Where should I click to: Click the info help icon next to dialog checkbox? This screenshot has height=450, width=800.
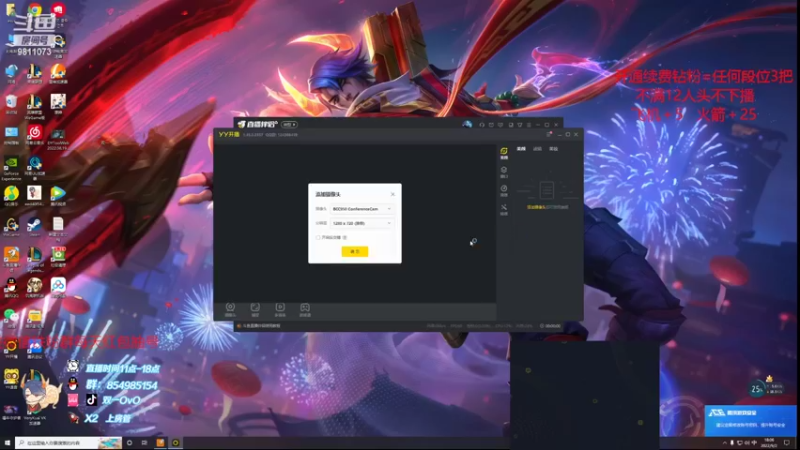pyautogui.click(x=345, y=237)
